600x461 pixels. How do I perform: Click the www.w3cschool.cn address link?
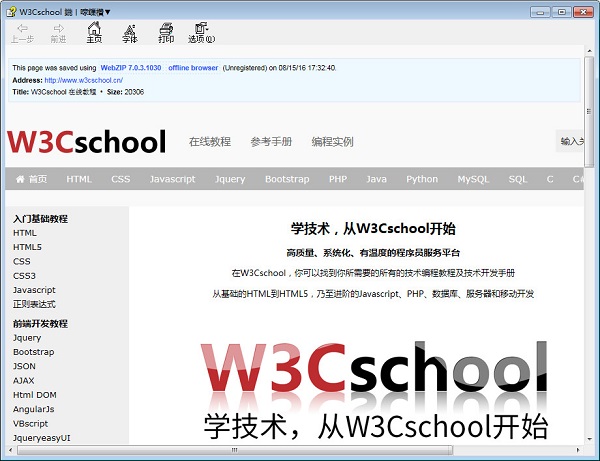[x=83, y=79]
